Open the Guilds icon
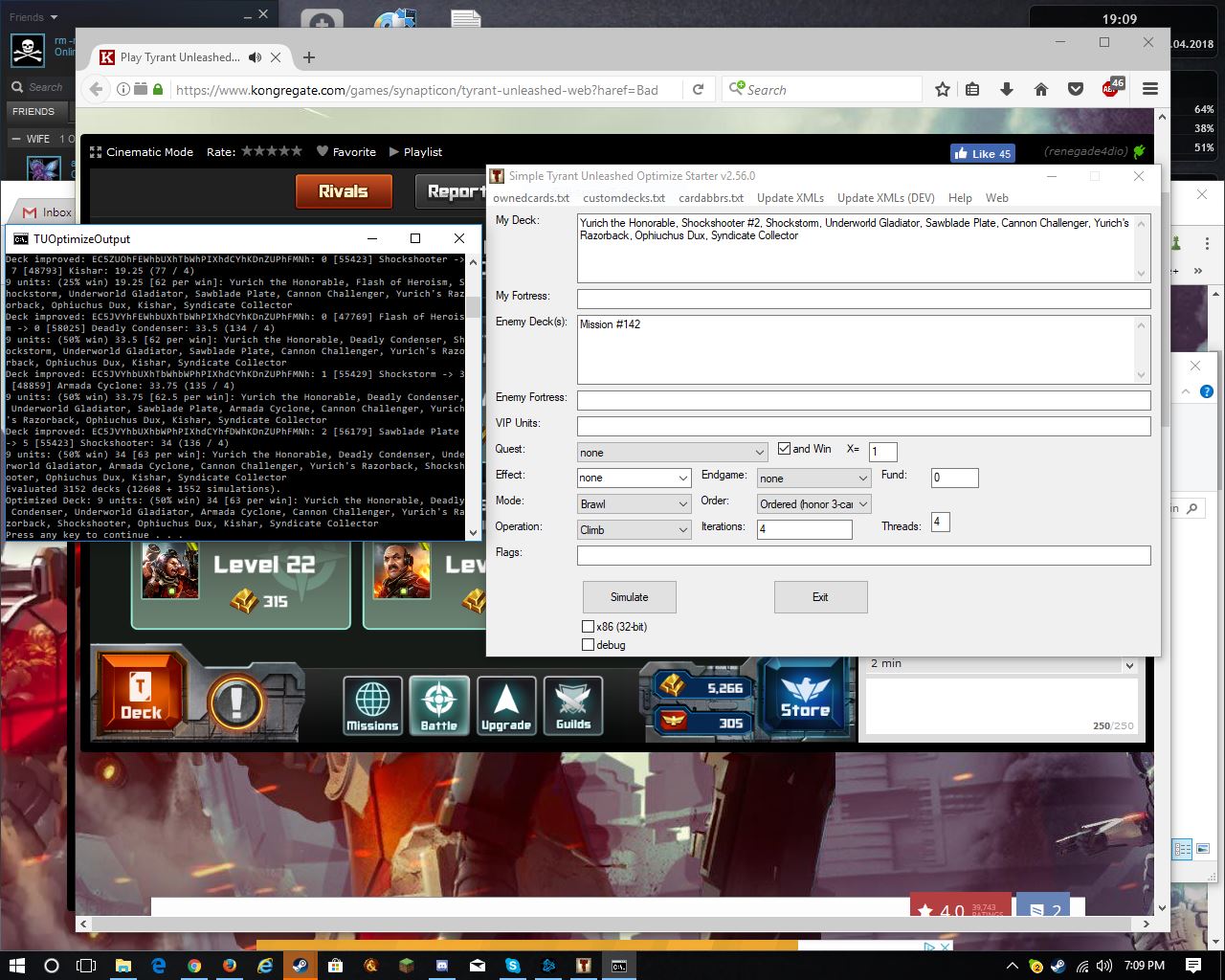The width and height of the screenshot is (1225, 980). click(x=573, y=705)
